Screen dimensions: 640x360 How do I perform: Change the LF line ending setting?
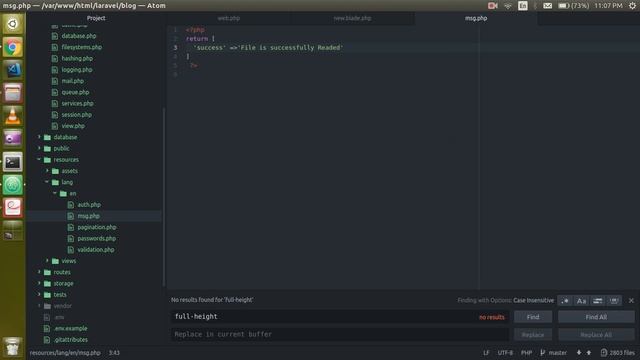coord(486,353)
